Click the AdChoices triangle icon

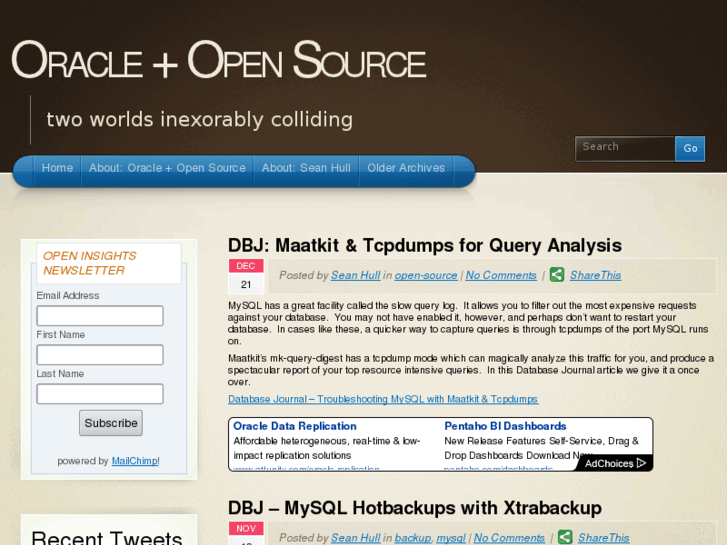[641, 463]
